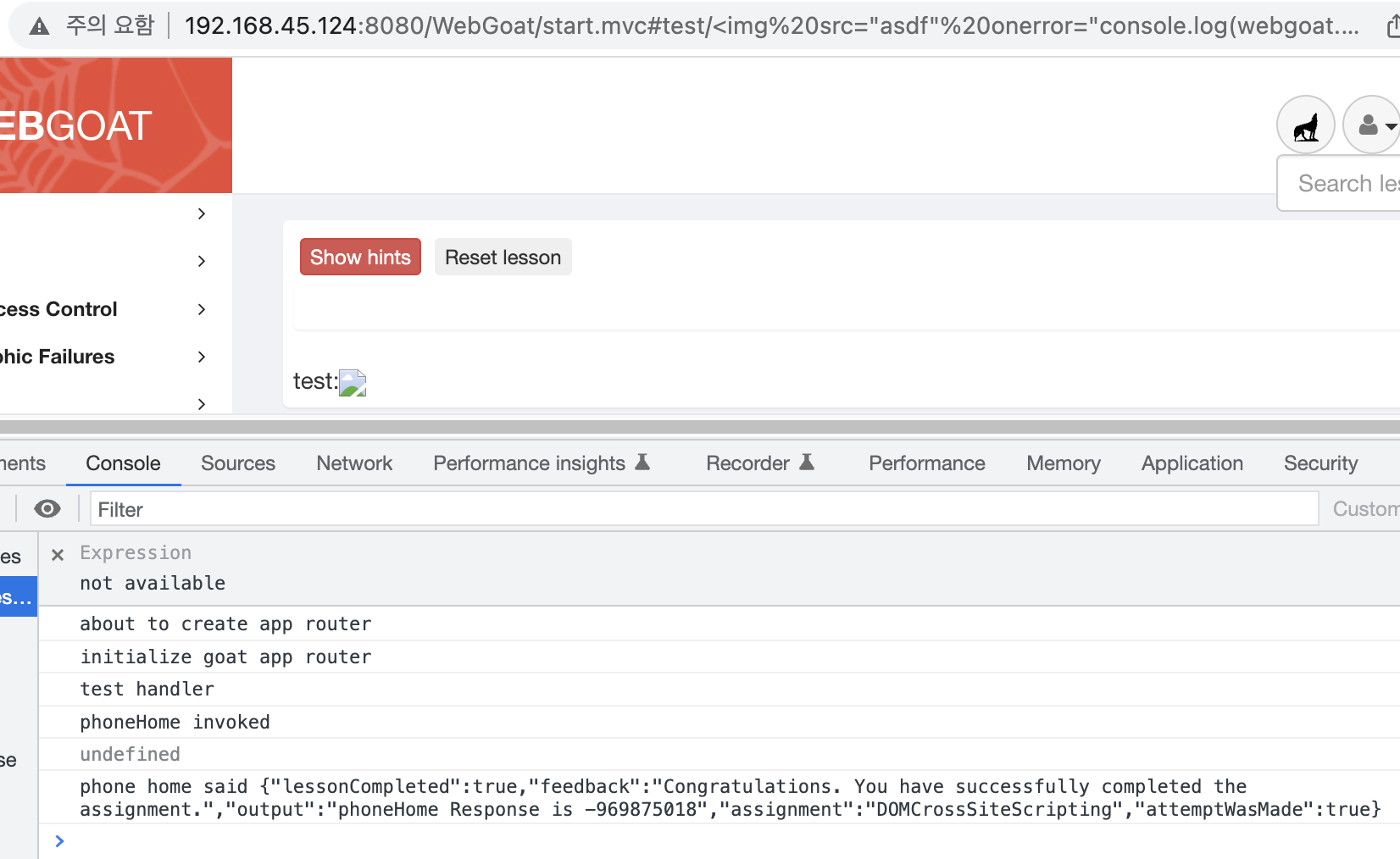Click the broken image icon after test:

click(353, 383)
